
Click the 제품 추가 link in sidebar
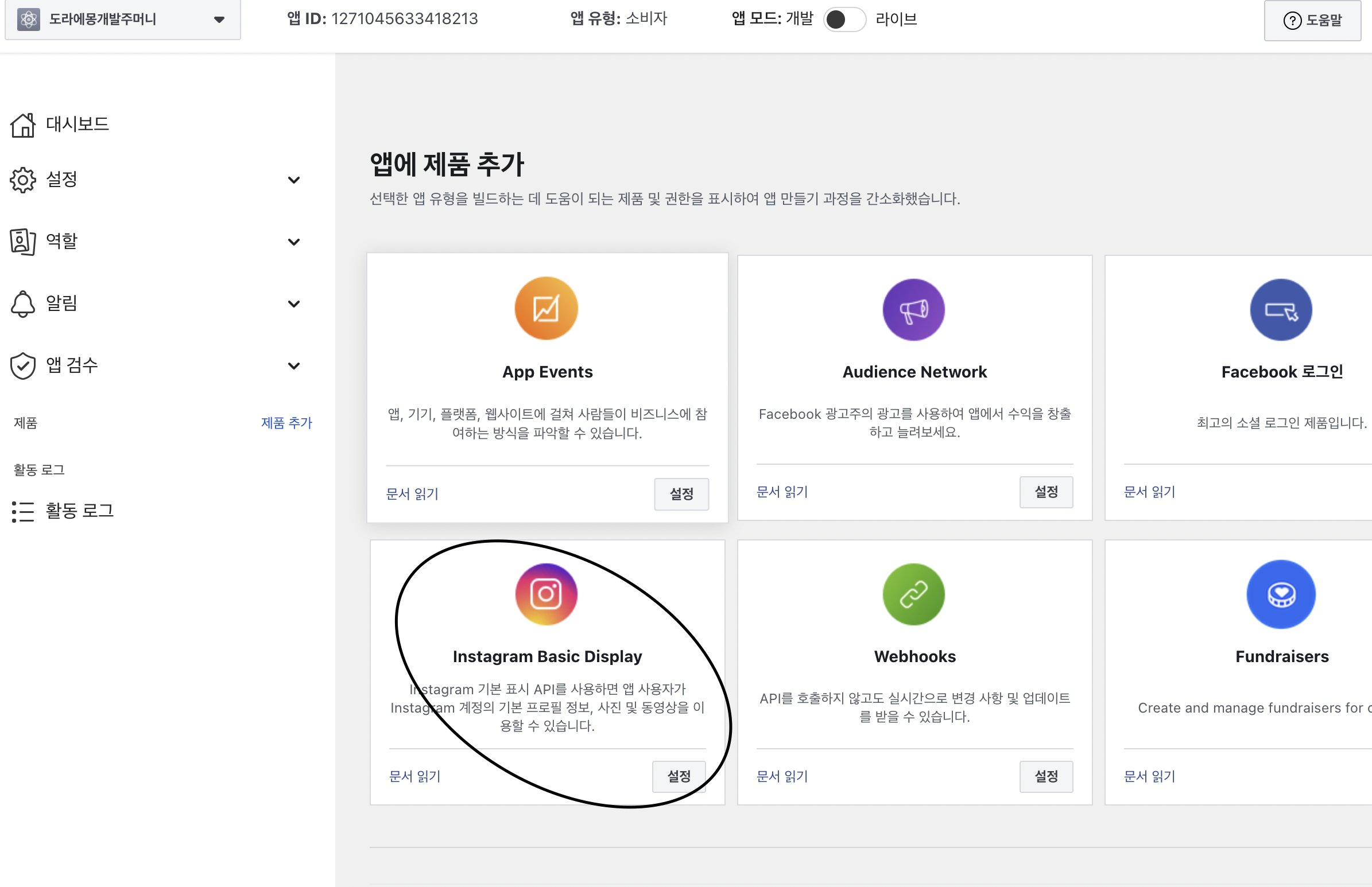point(286,423)
